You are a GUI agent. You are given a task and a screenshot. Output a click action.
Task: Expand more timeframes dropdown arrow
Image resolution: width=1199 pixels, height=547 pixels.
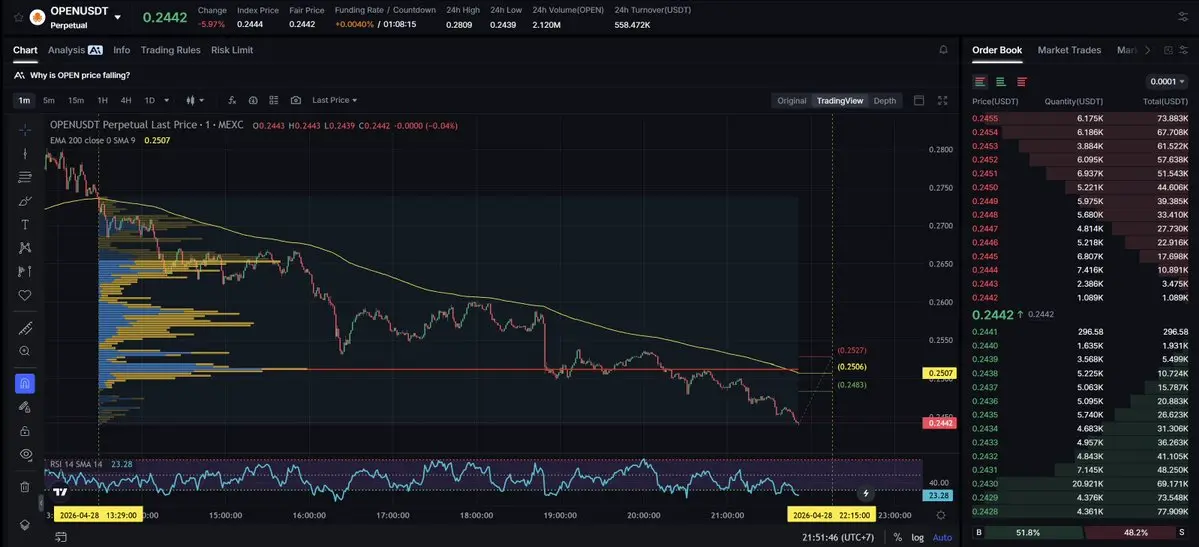click(x=167, y=100)
